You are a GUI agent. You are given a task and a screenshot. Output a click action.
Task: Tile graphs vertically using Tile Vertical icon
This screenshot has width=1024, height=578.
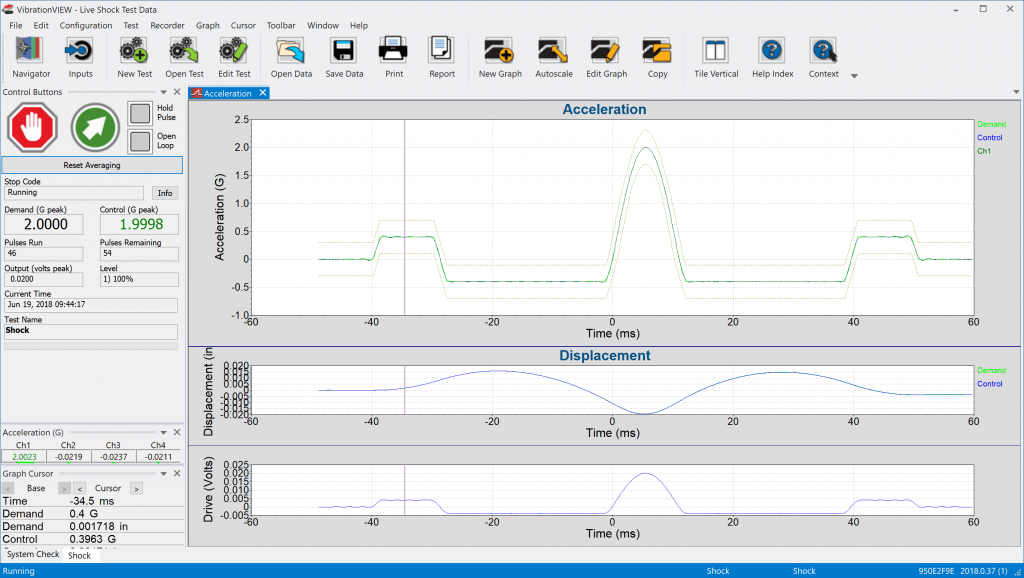[715, 50]
